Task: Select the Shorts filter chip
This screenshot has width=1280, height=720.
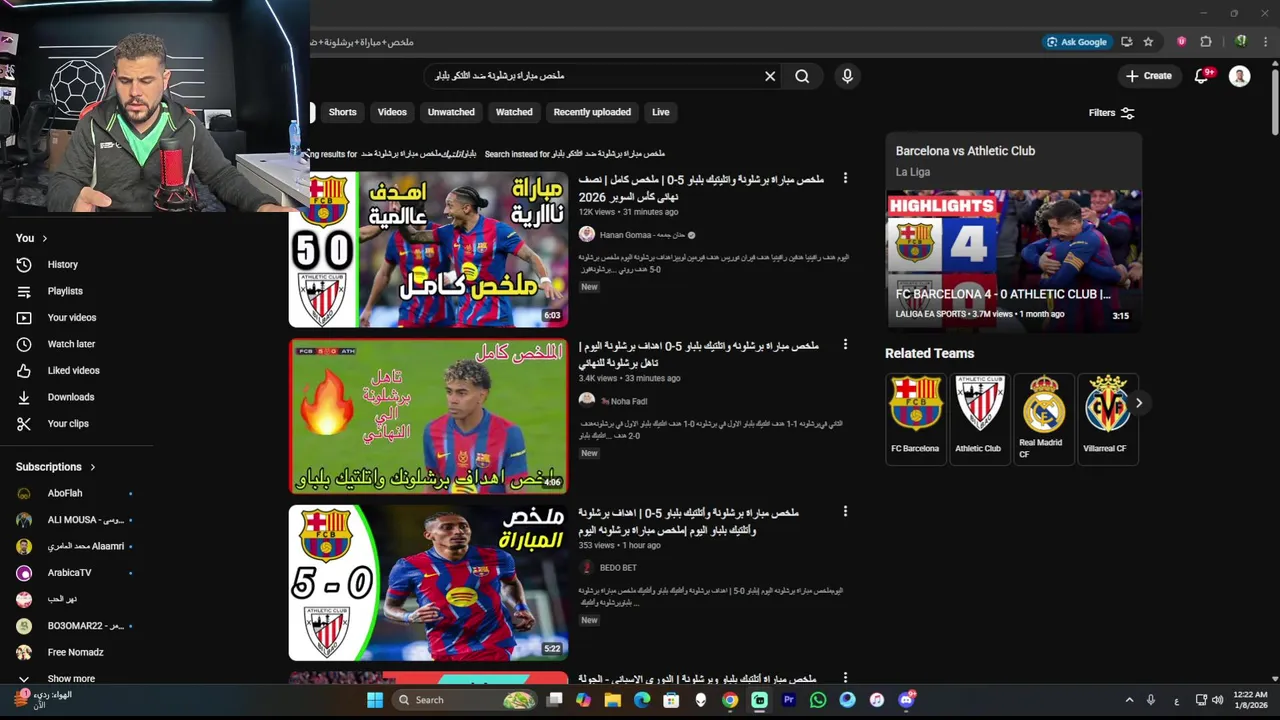Action: [342, 112]
